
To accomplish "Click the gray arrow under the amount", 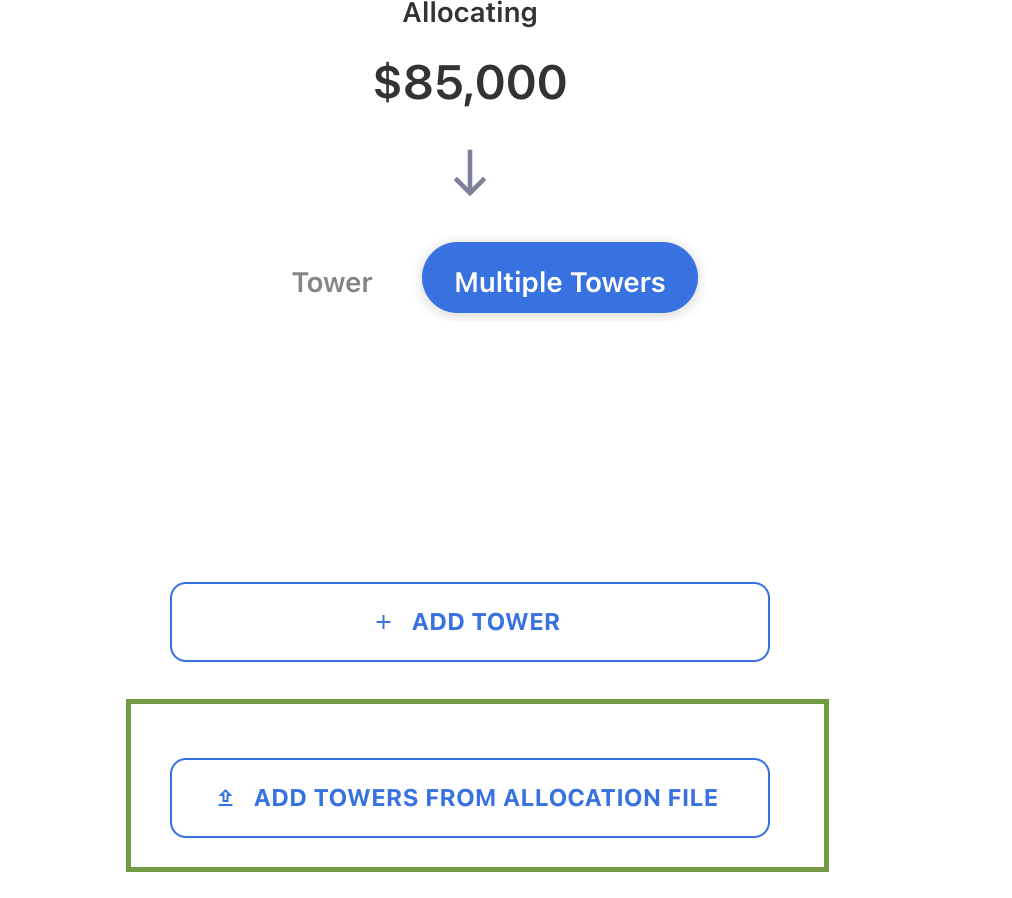I will 469,175.
